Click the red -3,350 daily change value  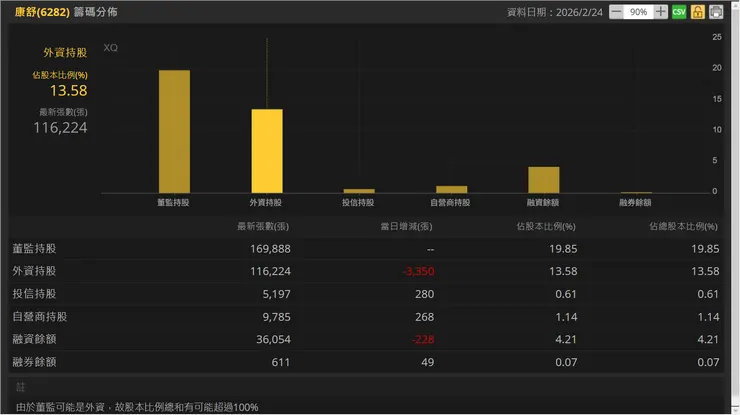pyautogui.click(x=419, y=271)
